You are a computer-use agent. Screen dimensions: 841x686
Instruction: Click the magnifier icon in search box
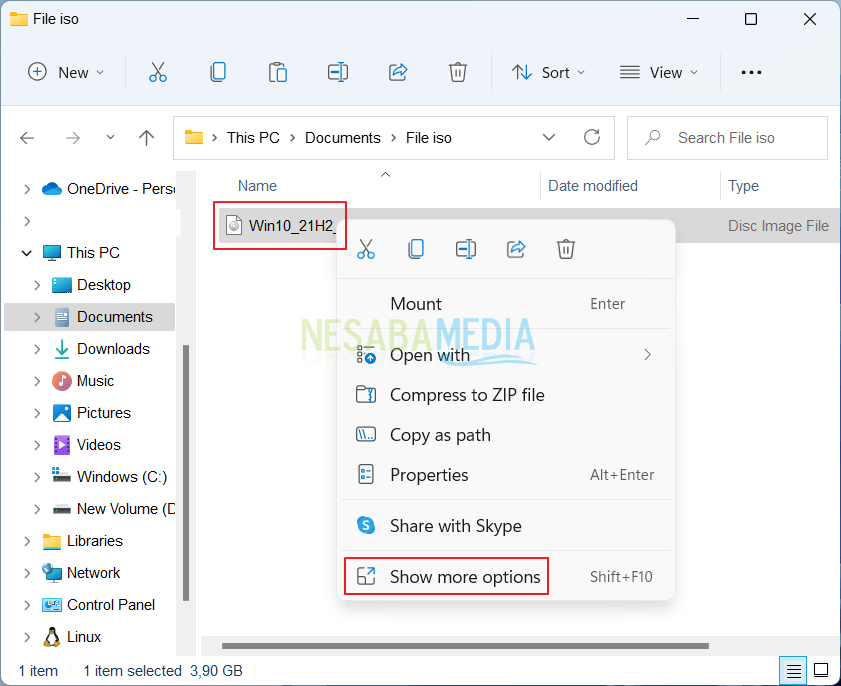click(x=652, y=138)
